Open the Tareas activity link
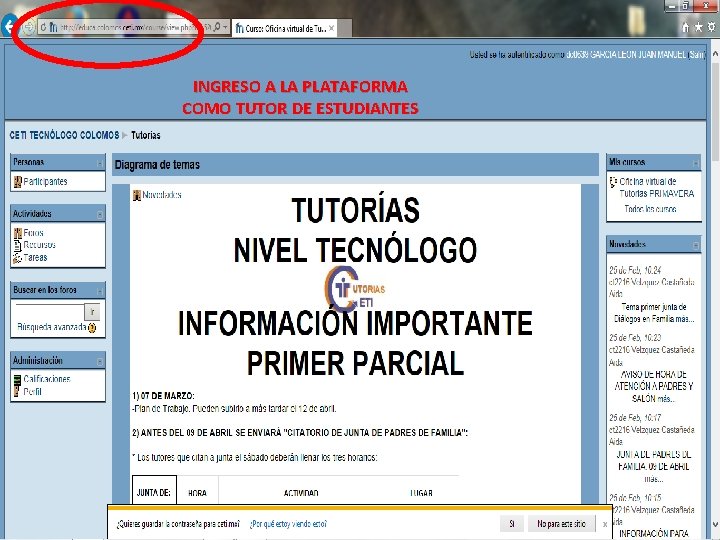720x540 pixels. pos(35,258)
